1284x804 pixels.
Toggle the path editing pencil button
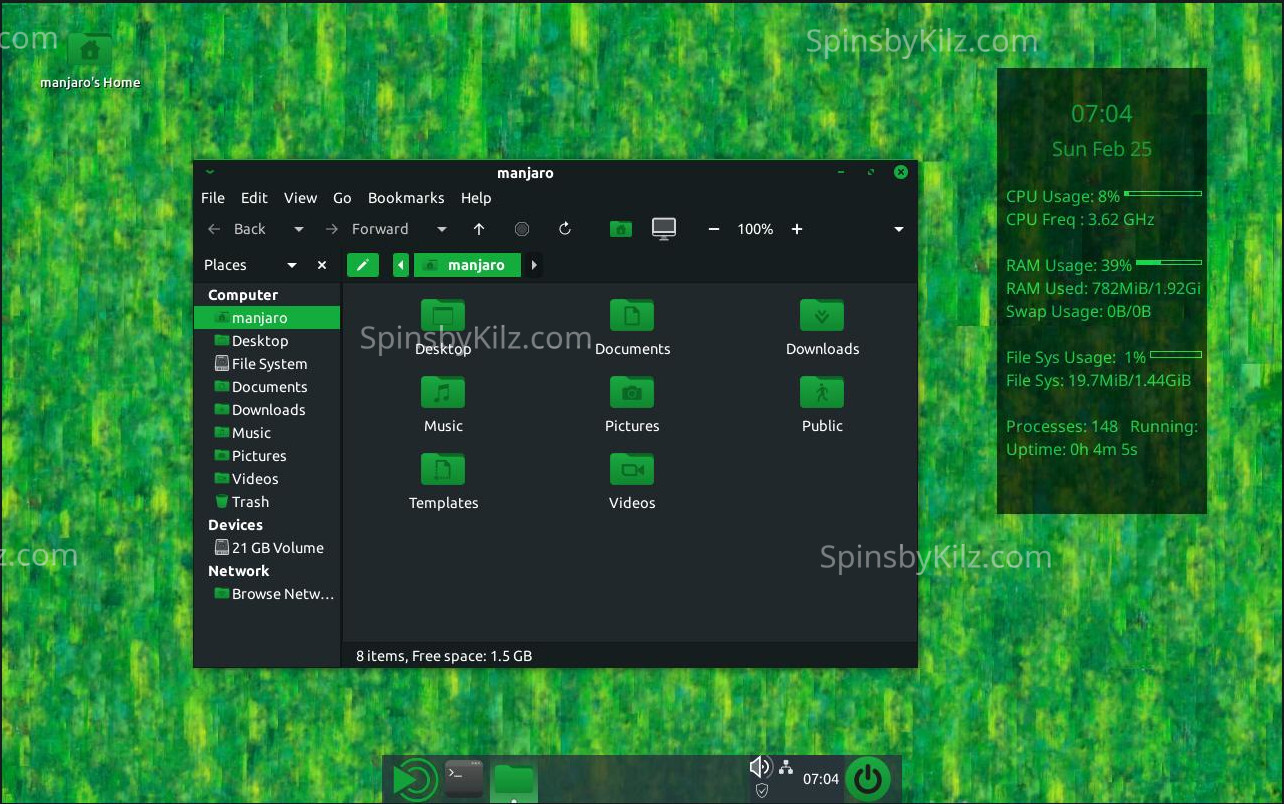tap(362, 264)
